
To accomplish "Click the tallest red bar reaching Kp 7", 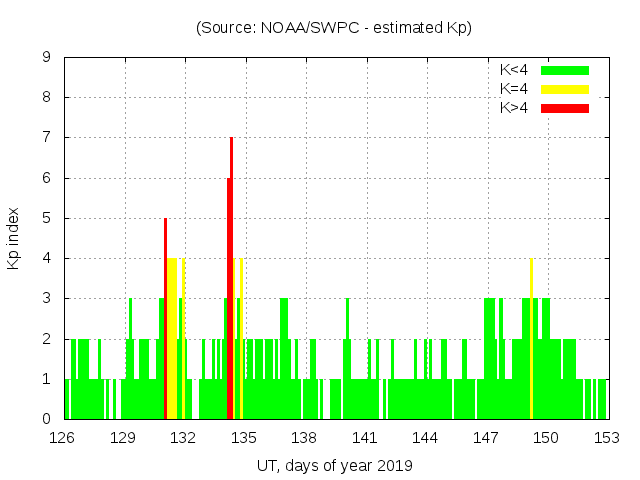I will [x=232, y=280].
